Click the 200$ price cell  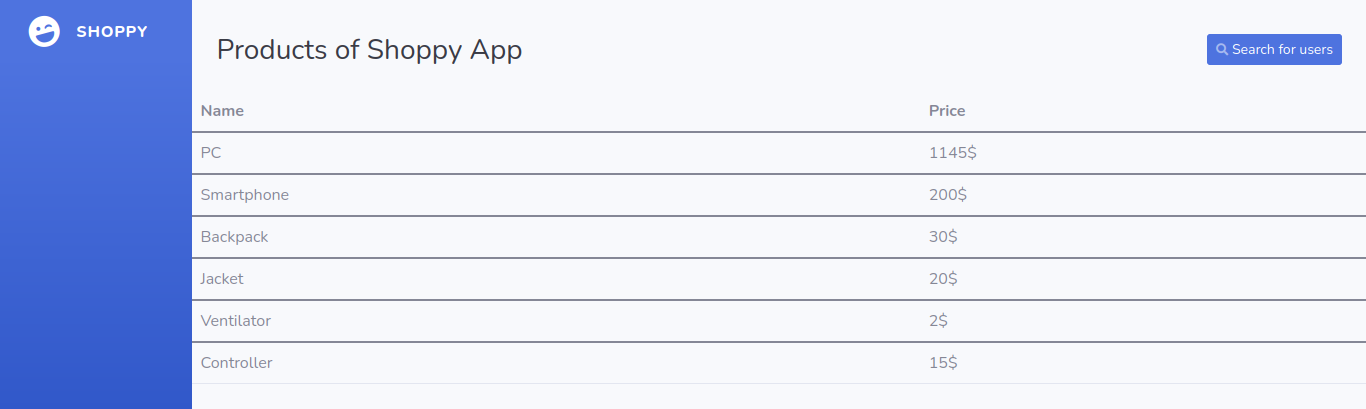click(948, 195)
